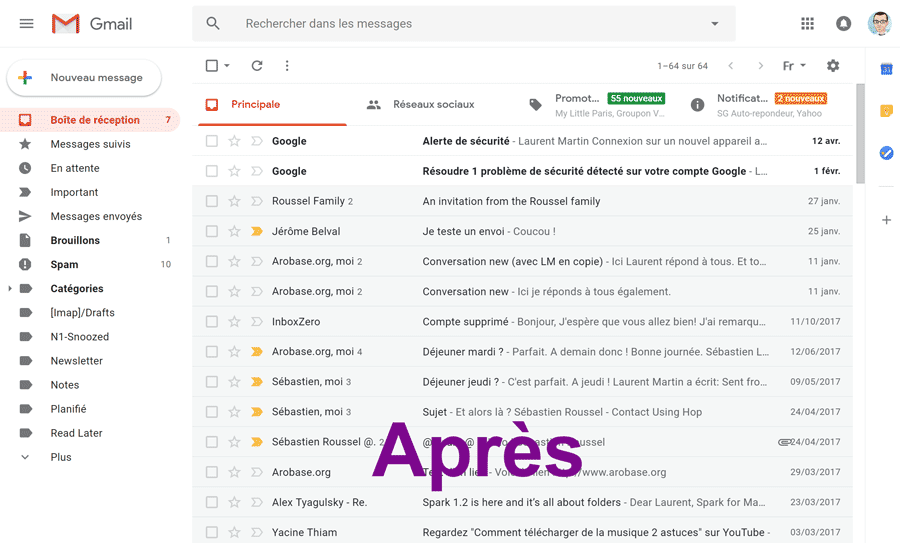Select the Google Alerte de sécurité email checkbox

[212, 141]
